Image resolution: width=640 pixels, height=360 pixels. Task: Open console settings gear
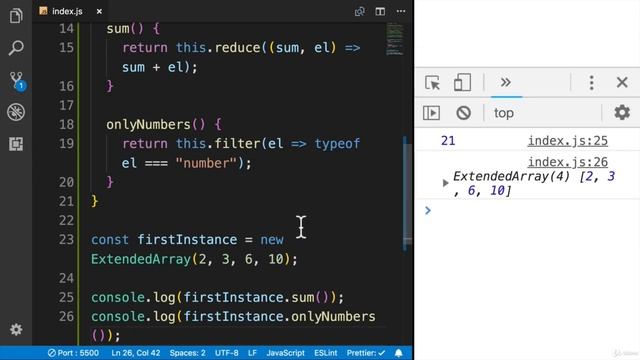[x=622, y=112]
